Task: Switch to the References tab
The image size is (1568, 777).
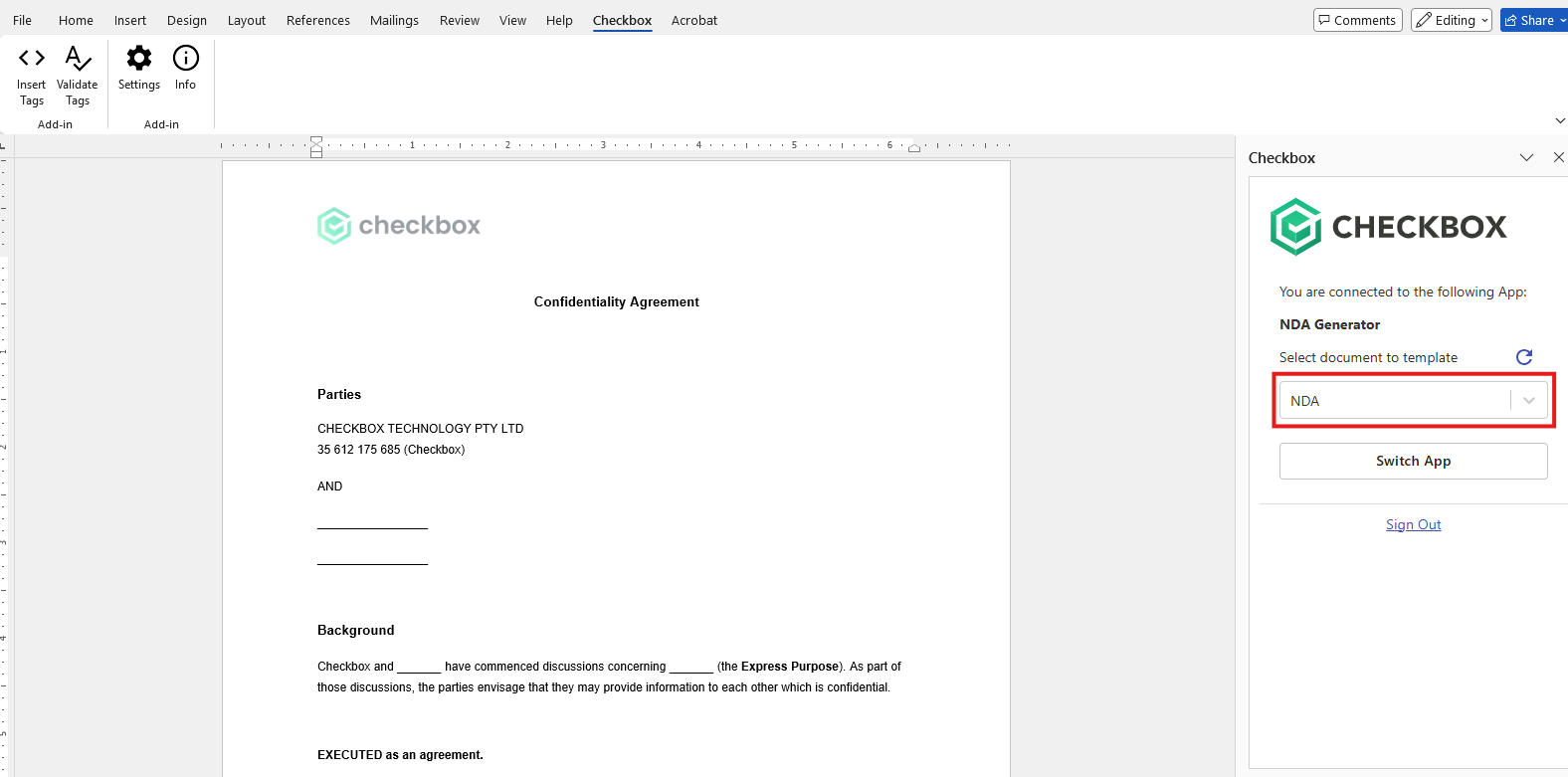Action: point(318,20)
